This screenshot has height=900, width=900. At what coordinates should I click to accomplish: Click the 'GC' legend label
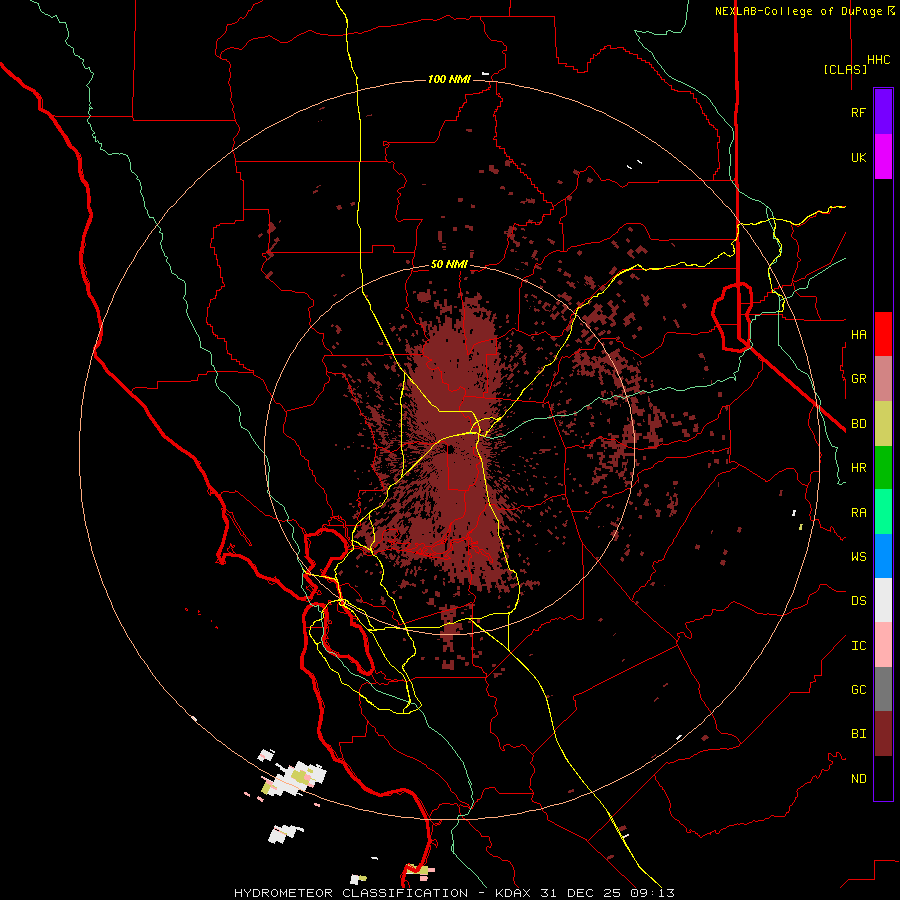pyautogui.click(x=858, y=690)
